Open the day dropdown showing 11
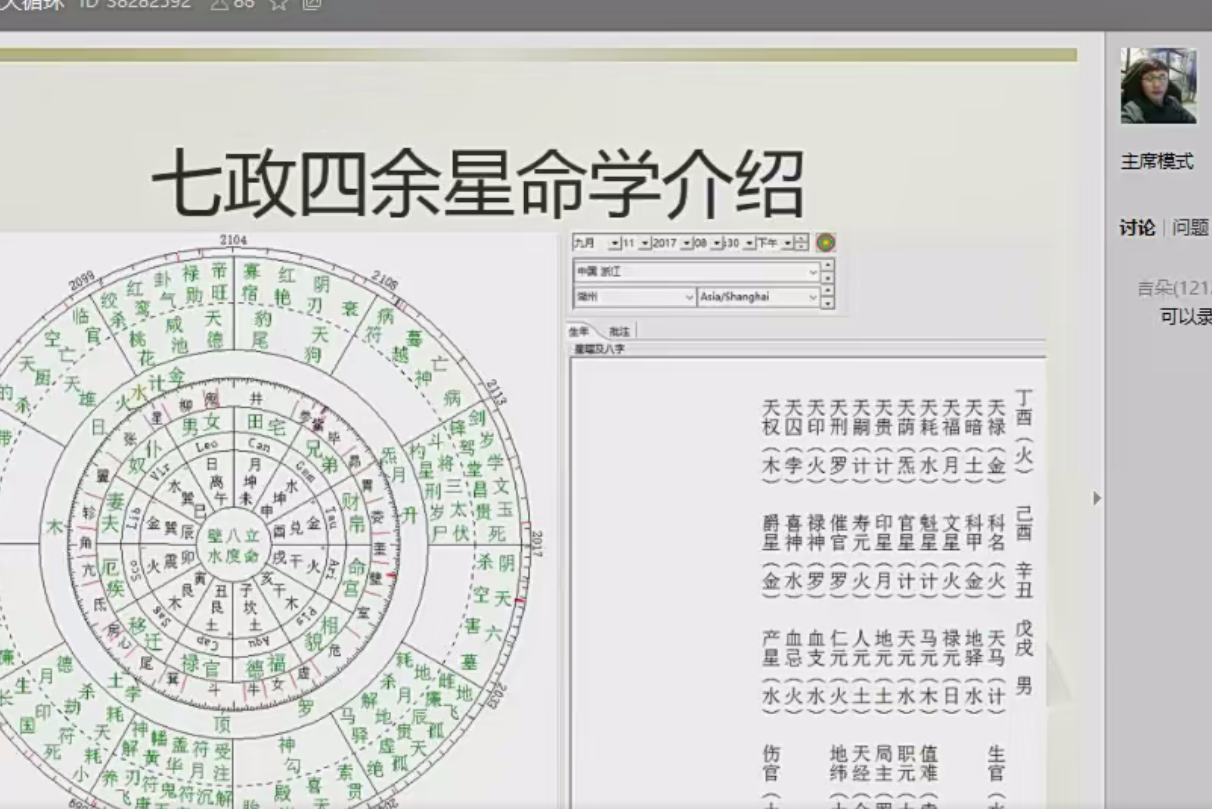Screen dimensions: 1212x809 click(x=645, y=244)
